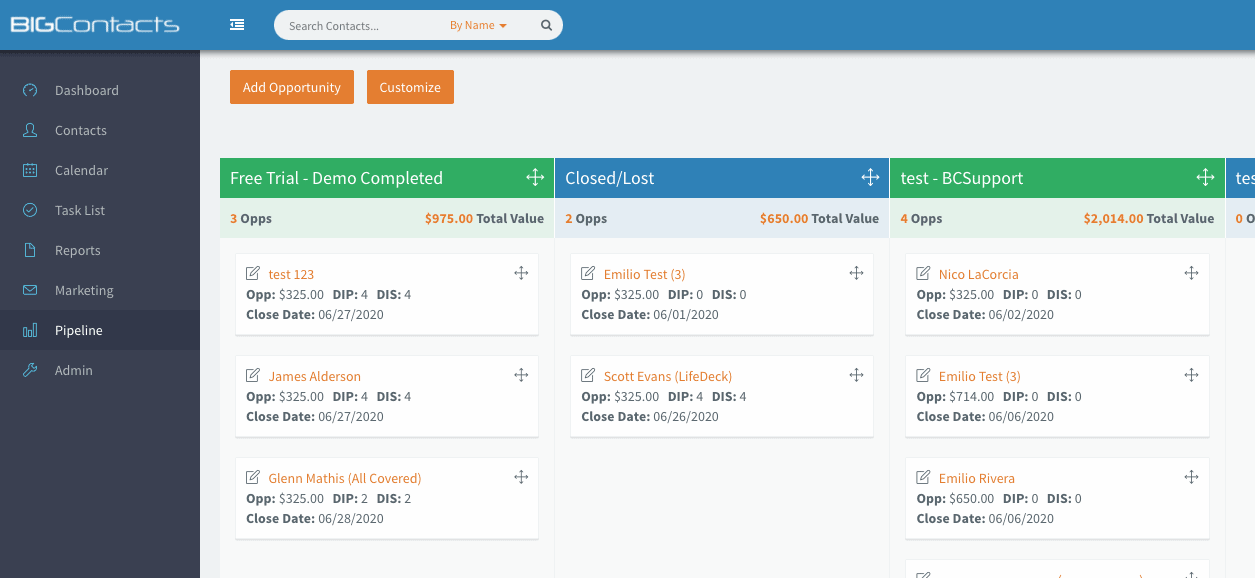Click the Add Opportunity button
The width and height of the screenshot is (1255, 578).
pos(292,87)
